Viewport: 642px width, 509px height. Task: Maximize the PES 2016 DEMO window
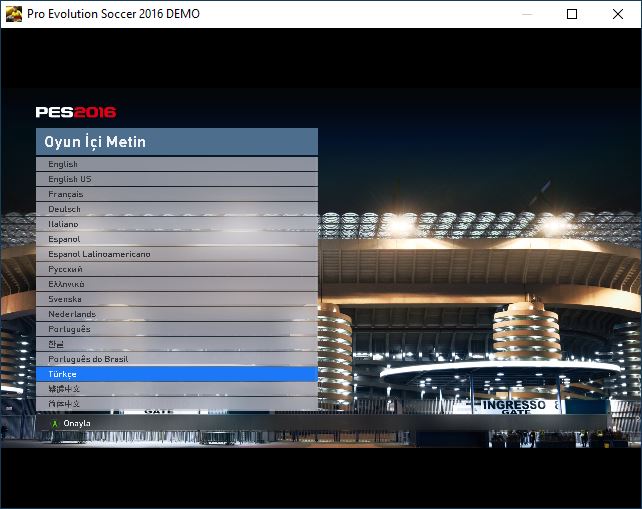click(572, 14)
